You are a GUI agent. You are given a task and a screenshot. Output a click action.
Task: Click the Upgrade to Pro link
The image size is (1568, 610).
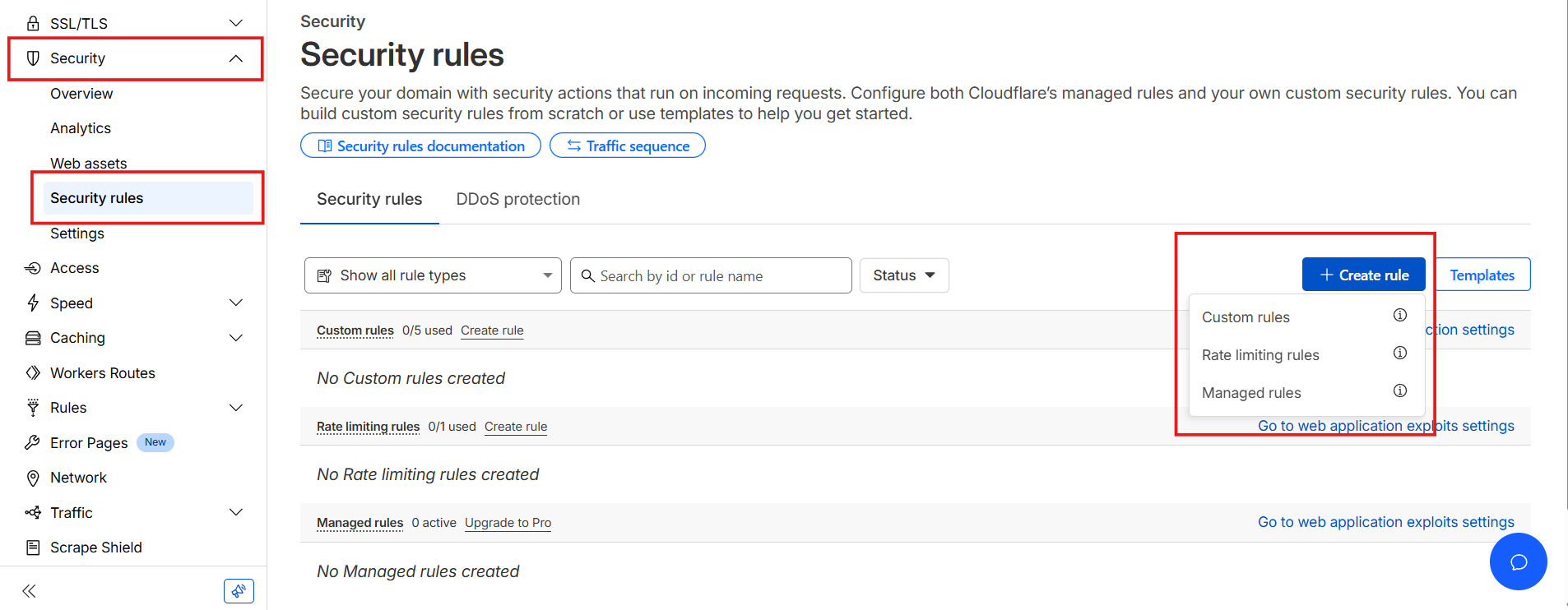[x=508, y=522]
